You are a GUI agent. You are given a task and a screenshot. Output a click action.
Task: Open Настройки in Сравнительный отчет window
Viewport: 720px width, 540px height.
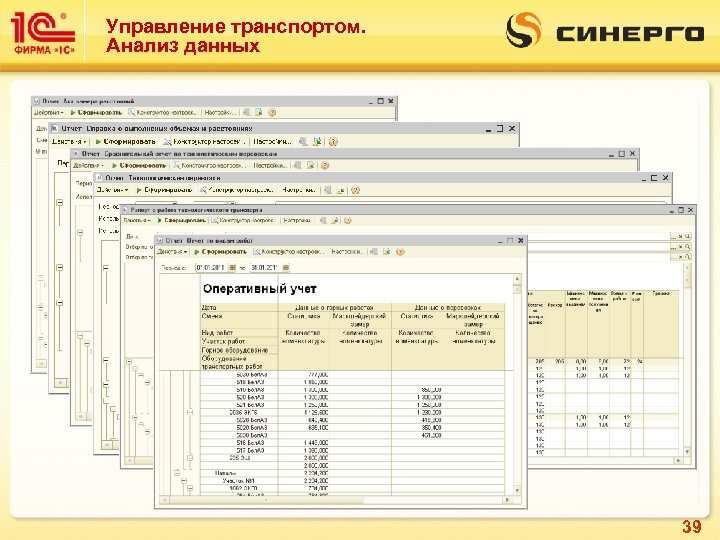click(x=270, y=165)
